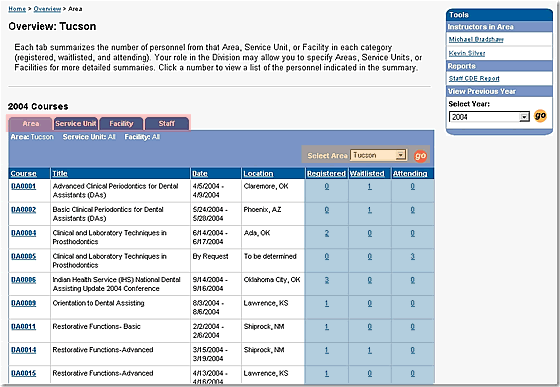
Task: Click the location 'Phoenix, AZ'
Action: pos(262,210)
